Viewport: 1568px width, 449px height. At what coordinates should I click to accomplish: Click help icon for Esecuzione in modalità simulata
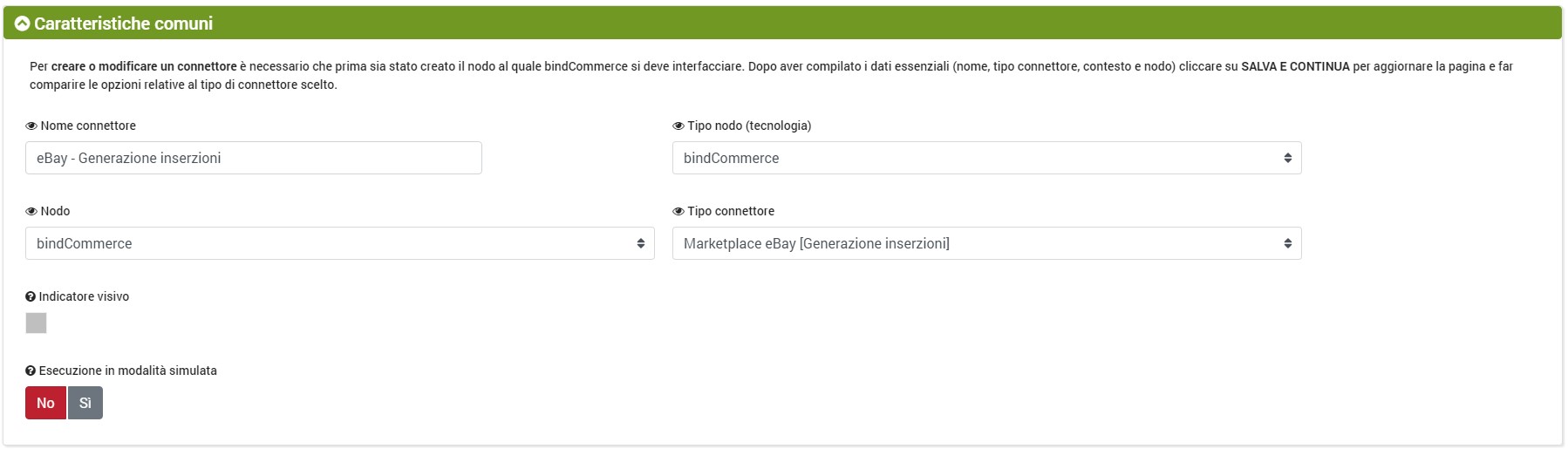pos(31,371)
